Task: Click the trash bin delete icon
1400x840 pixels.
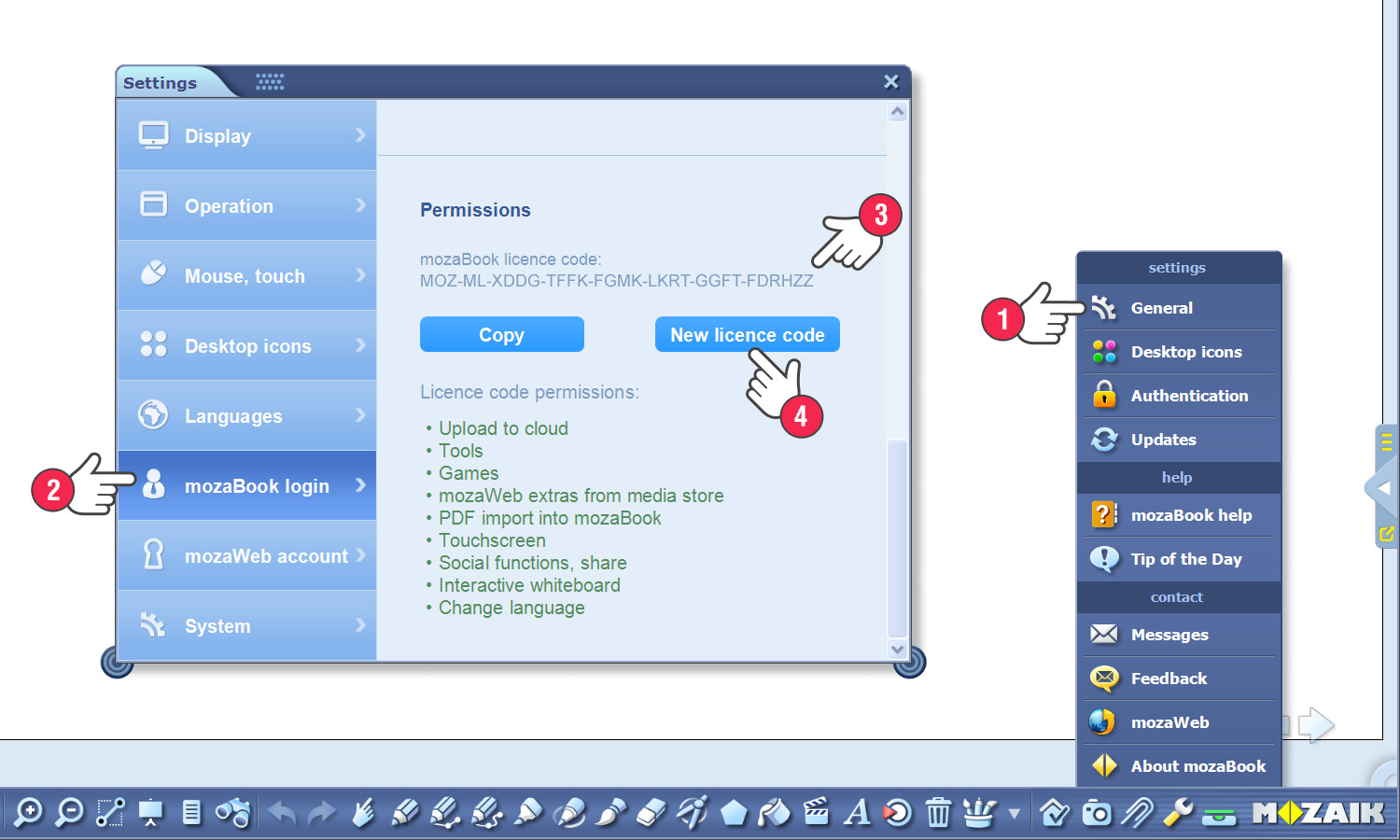Action: (x=938, y=813)
